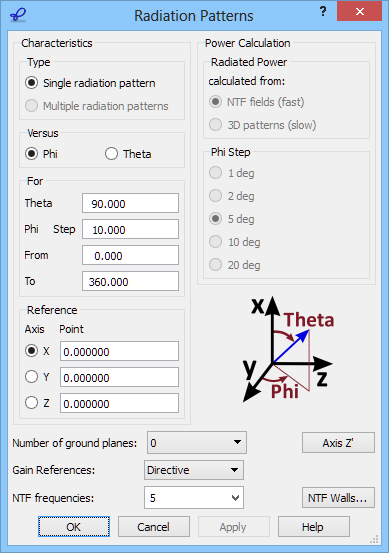Image resolution: width=389 pixels, height=553 pixels.
Task: Click the To angle input field
Action: tap(130, 281)
